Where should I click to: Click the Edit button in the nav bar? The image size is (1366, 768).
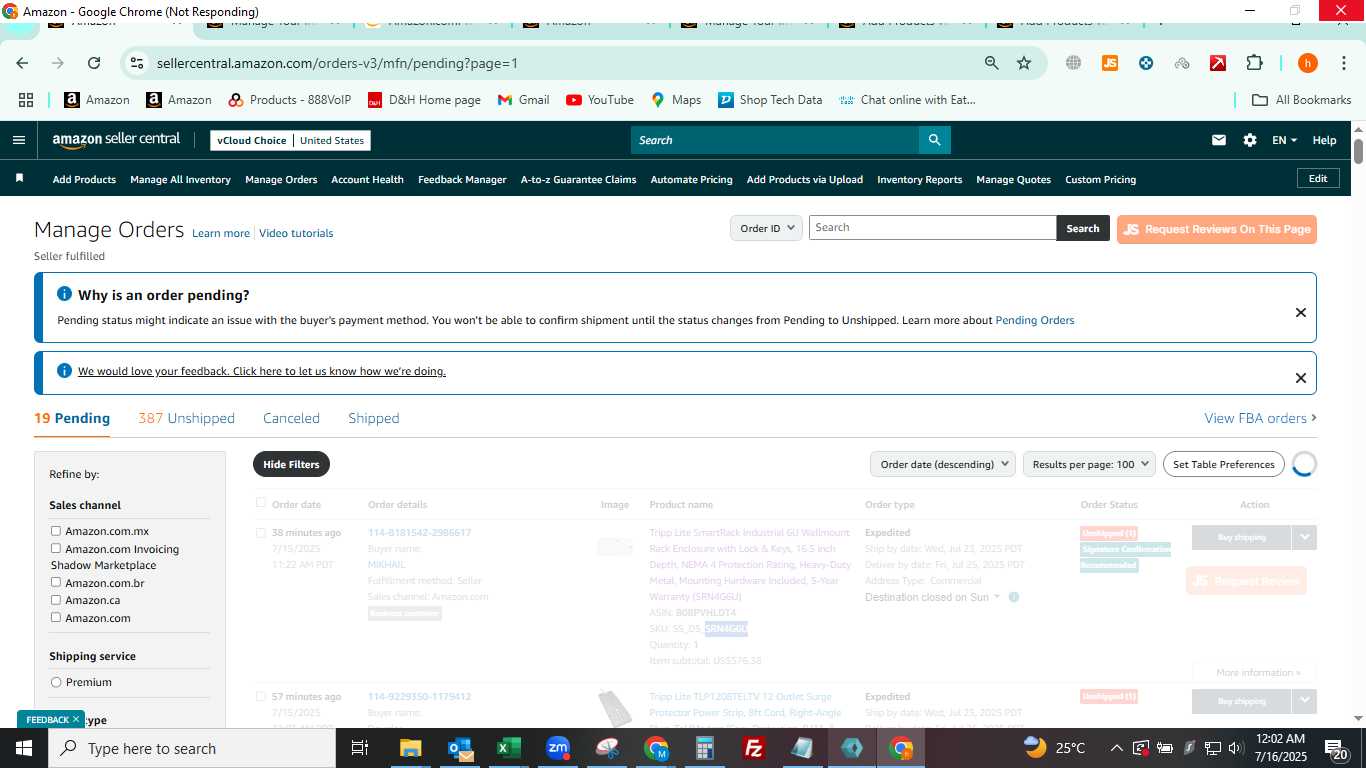1318,178
